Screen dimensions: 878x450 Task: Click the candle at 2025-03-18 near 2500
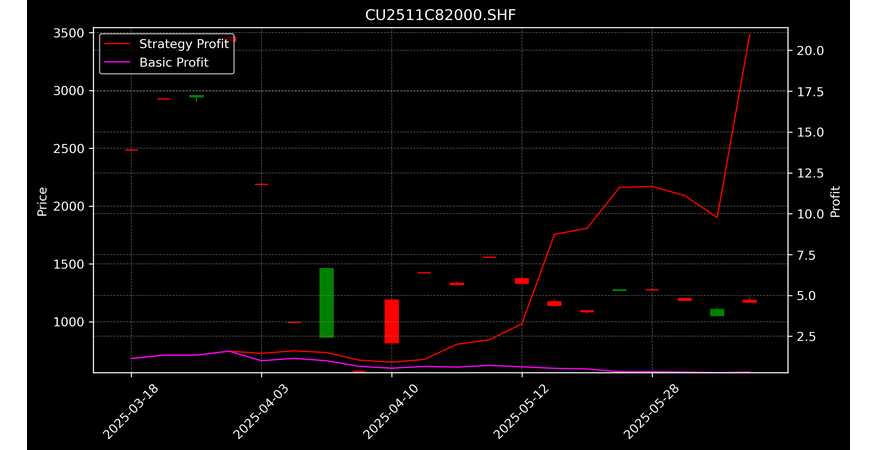pyautogui.click(x=131, y=150)
